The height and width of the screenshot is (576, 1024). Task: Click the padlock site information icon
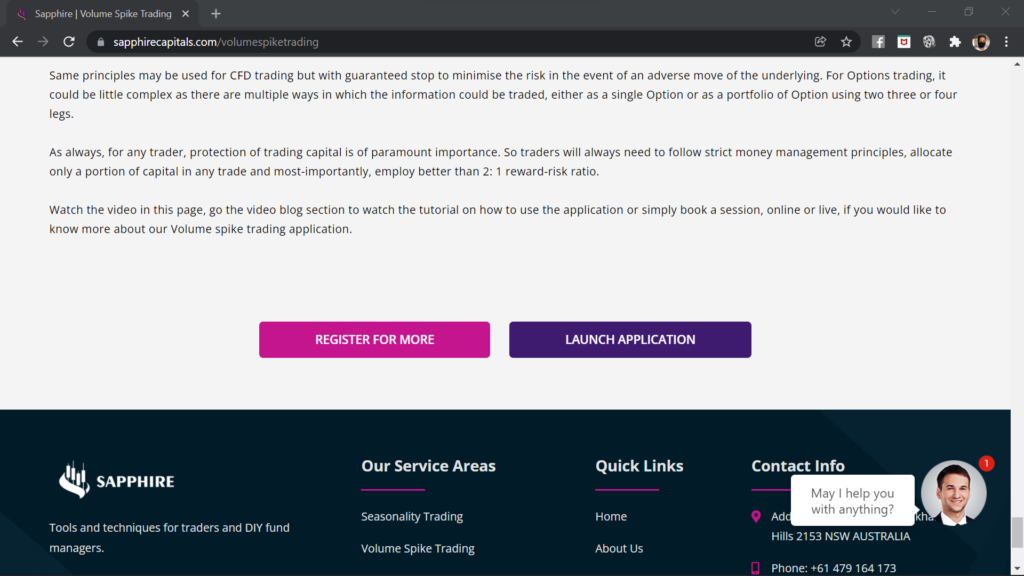(100, 42)
